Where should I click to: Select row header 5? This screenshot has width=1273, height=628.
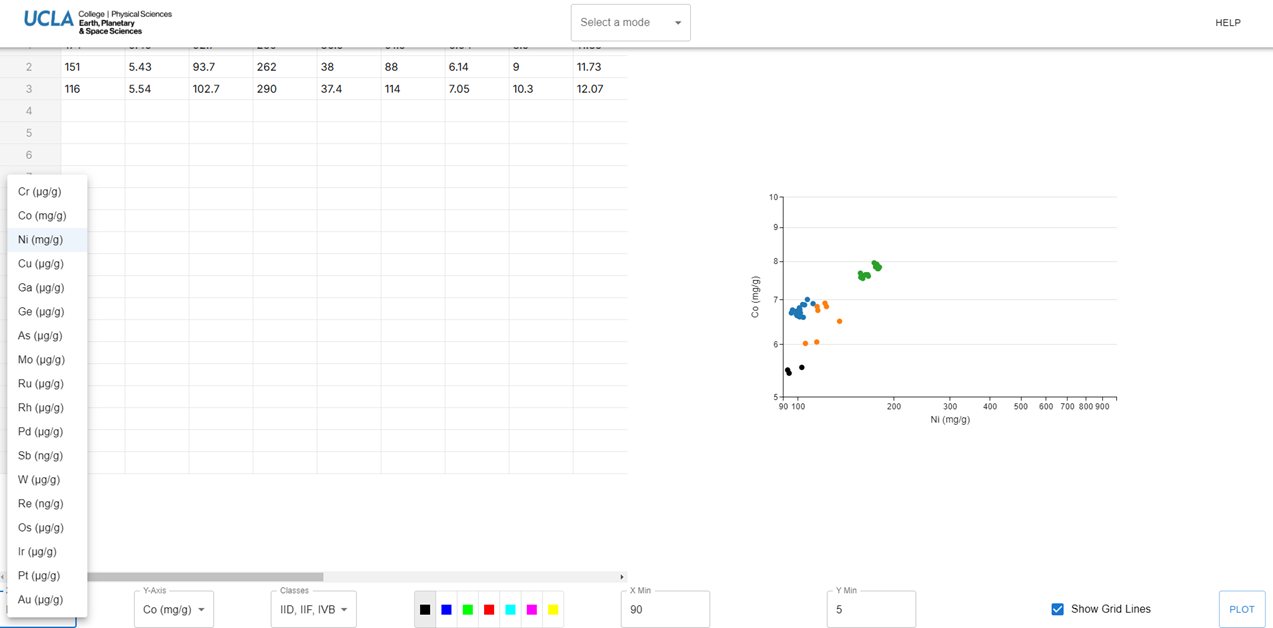point(29,133)
